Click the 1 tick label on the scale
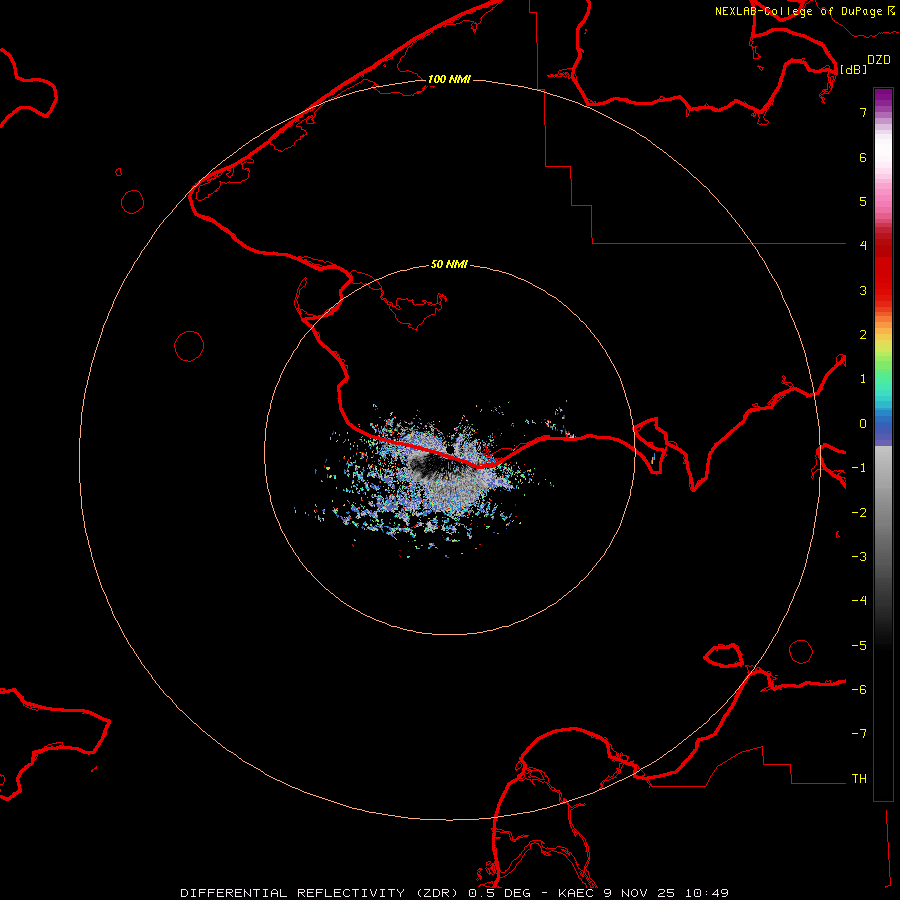This screenshot has height=900, width=900. tap(863, 379)
